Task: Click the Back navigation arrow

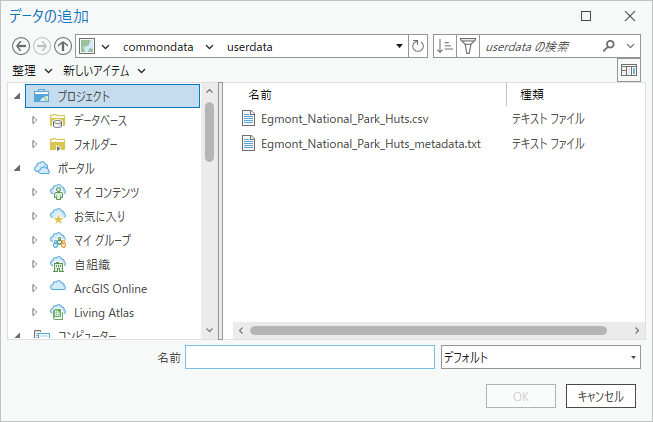Action: coord(20,46)
